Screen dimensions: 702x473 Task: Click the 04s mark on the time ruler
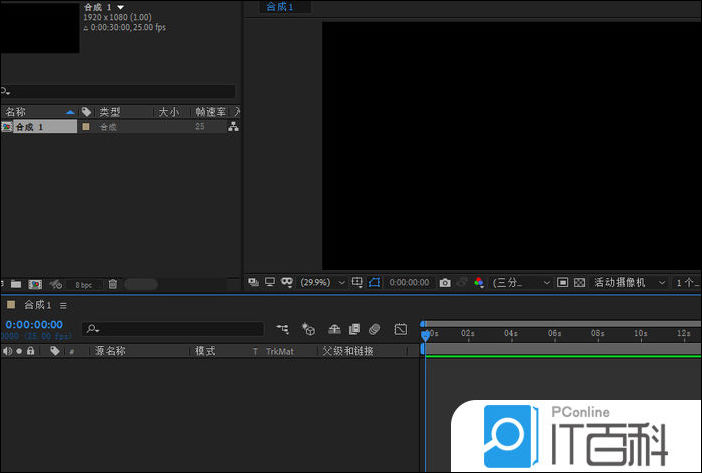[x=510, y=333]
